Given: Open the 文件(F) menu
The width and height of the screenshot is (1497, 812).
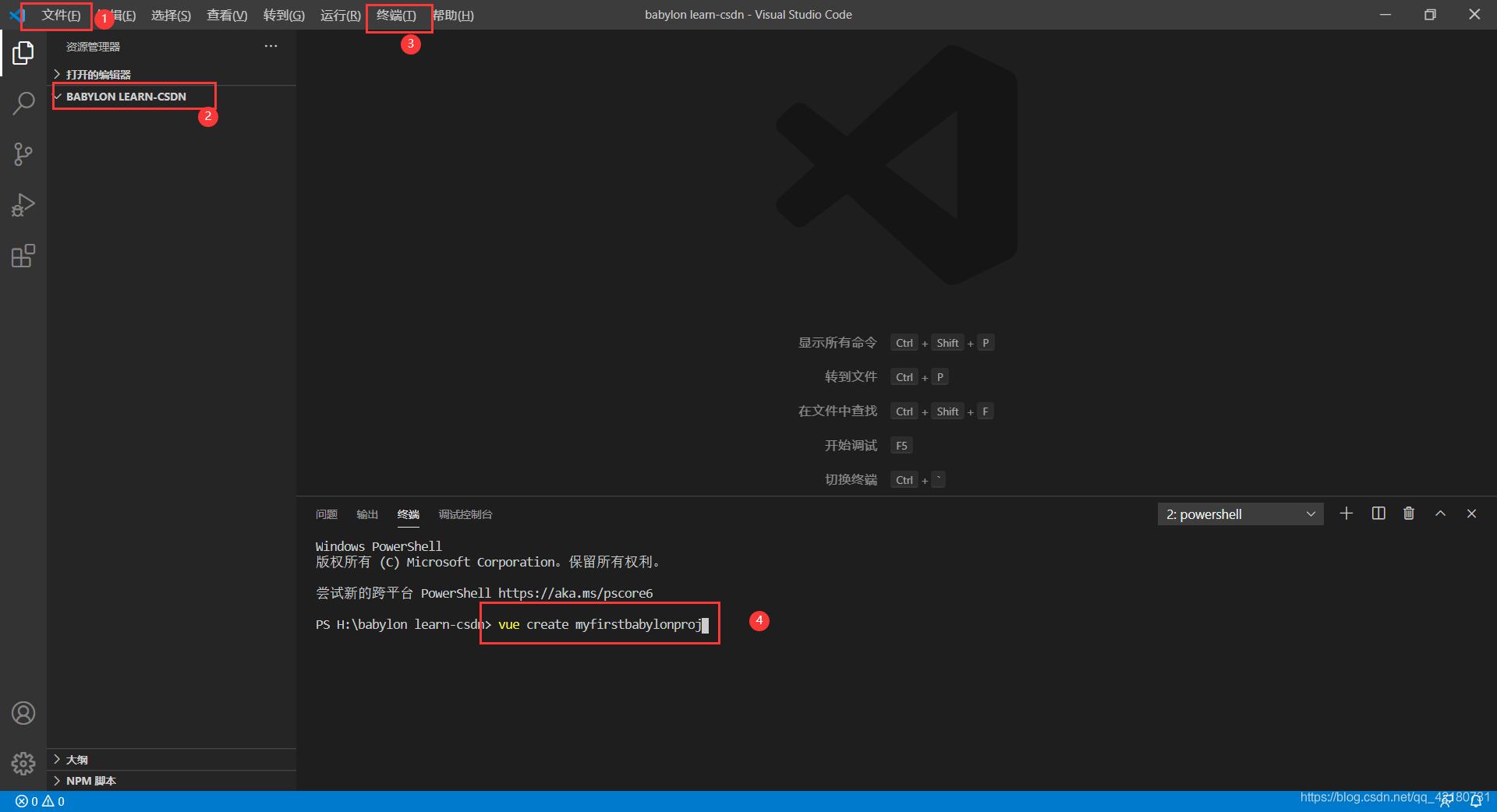Looking at the screenshot, I should pyautogui.click(x=61, y=16).
